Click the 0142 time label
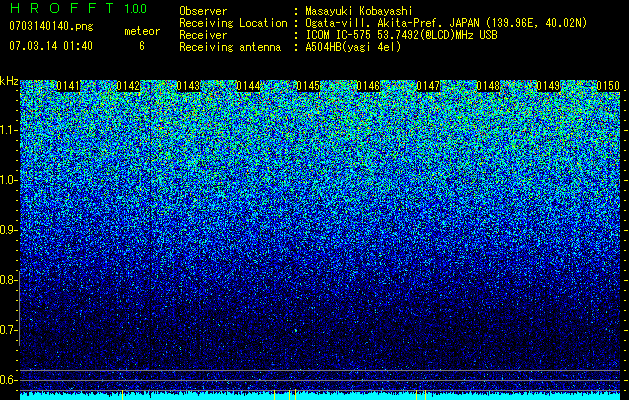This screenshot has width=629, height=400. [x=128, y=86]
